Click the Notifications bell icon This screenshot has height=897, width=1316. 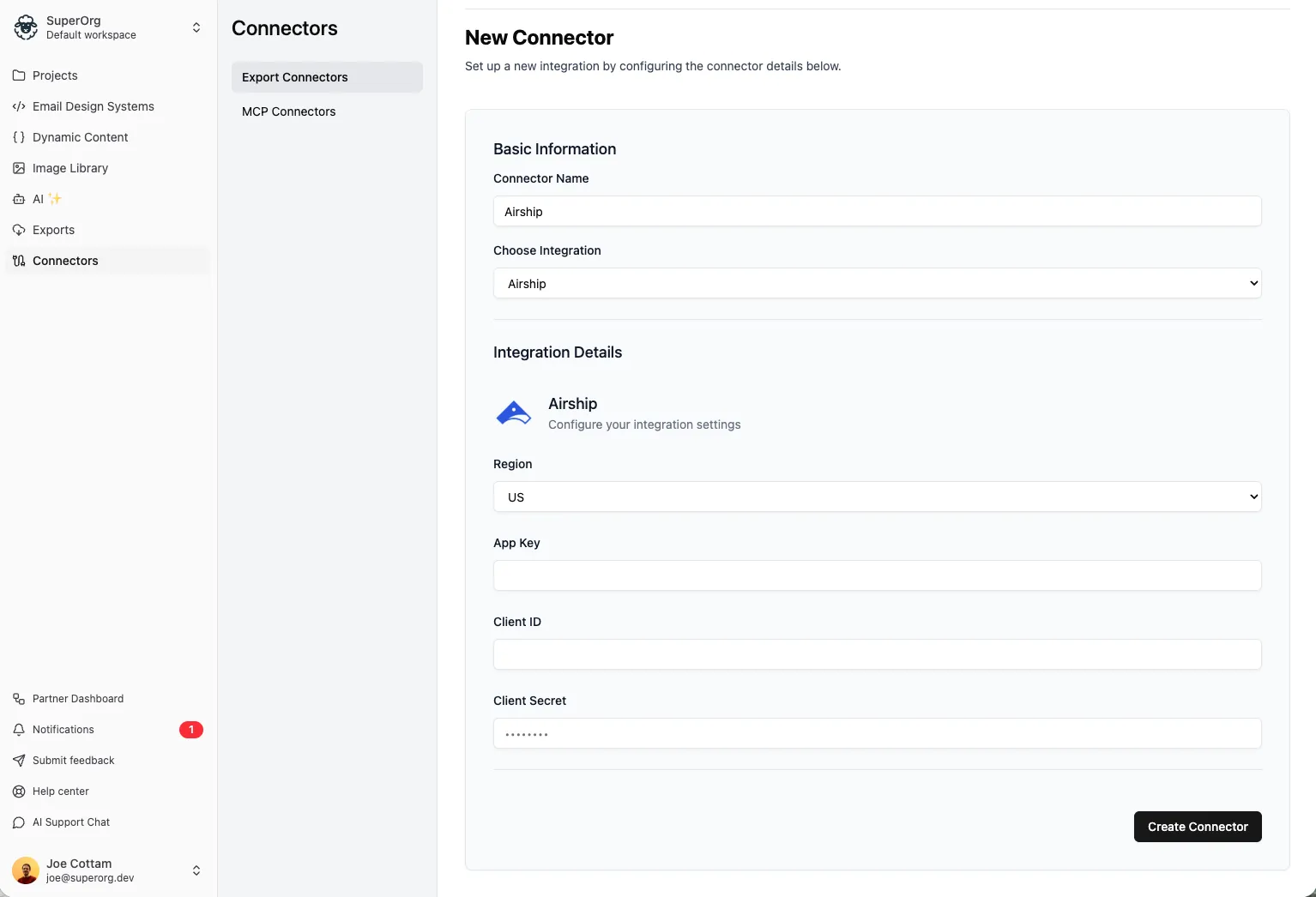[19, 730]
